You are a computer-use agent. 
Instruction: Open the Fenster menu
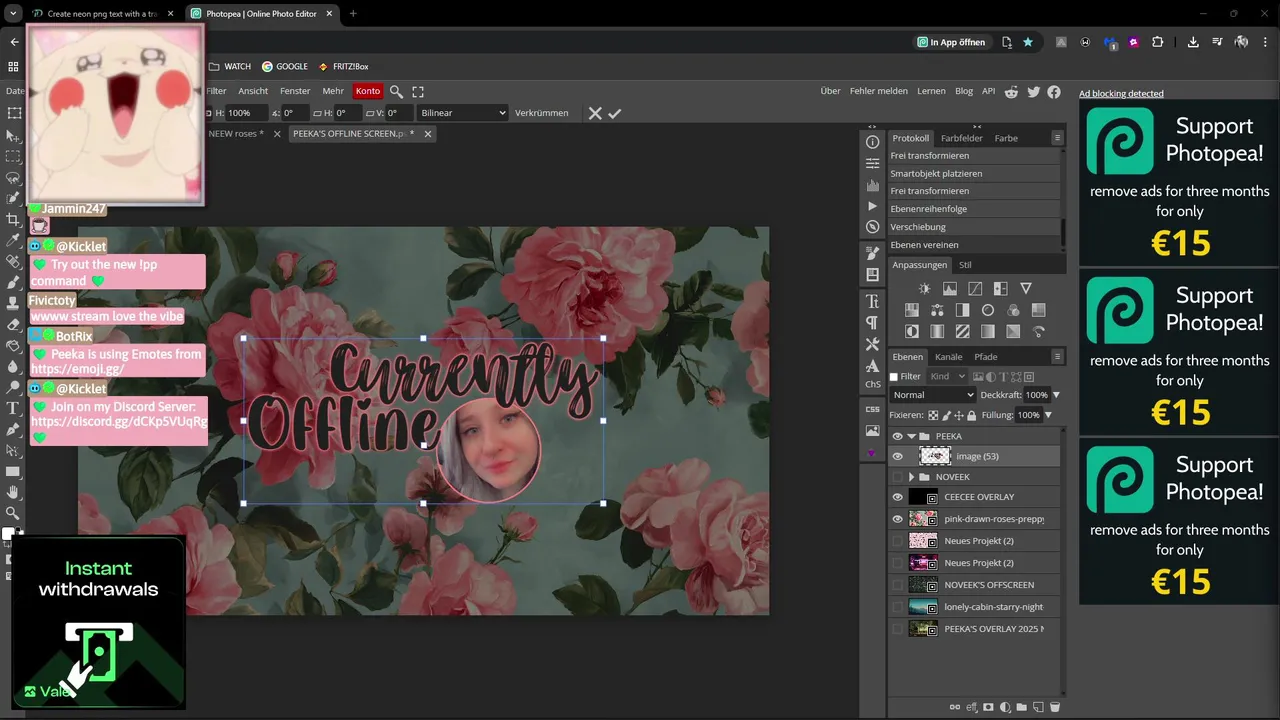click(x=295, y=91)
